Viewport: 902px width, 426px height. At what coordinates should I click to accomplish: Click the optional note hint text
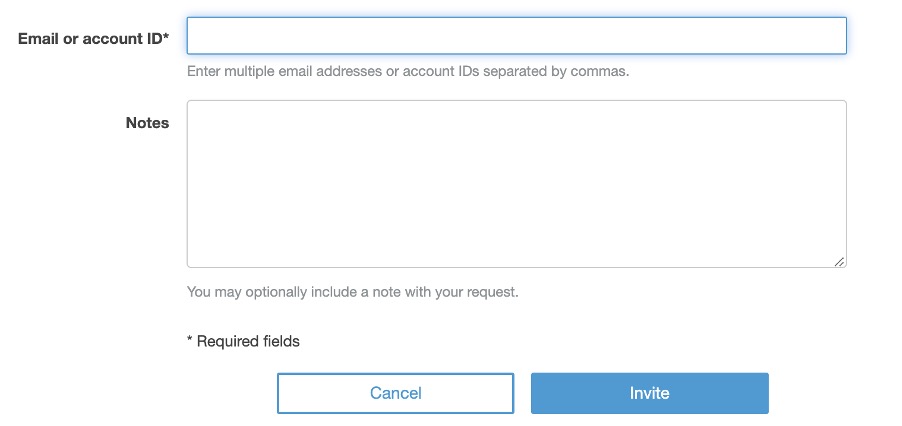click(353, 293)
